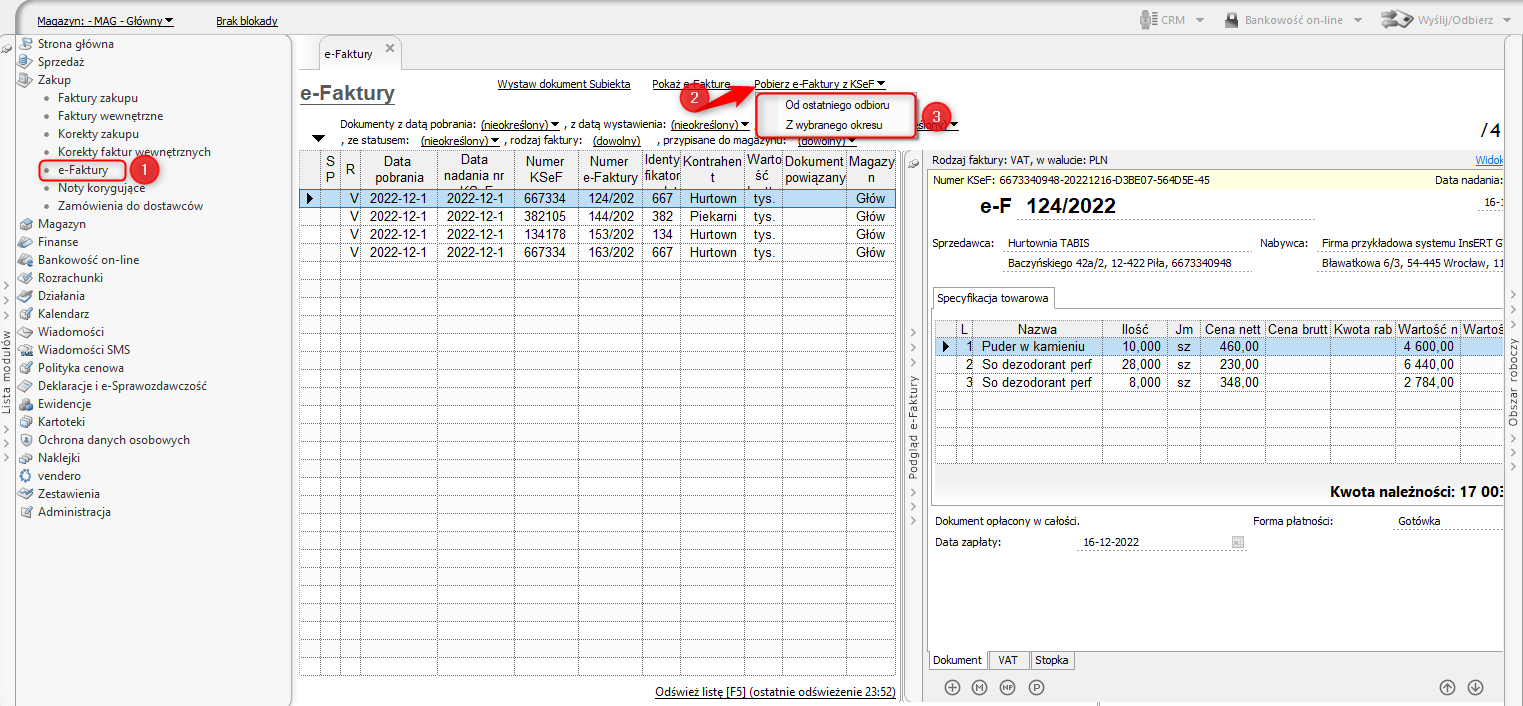Choose 'Z wybranego okresu' from the menu

[x=833, y=125]
